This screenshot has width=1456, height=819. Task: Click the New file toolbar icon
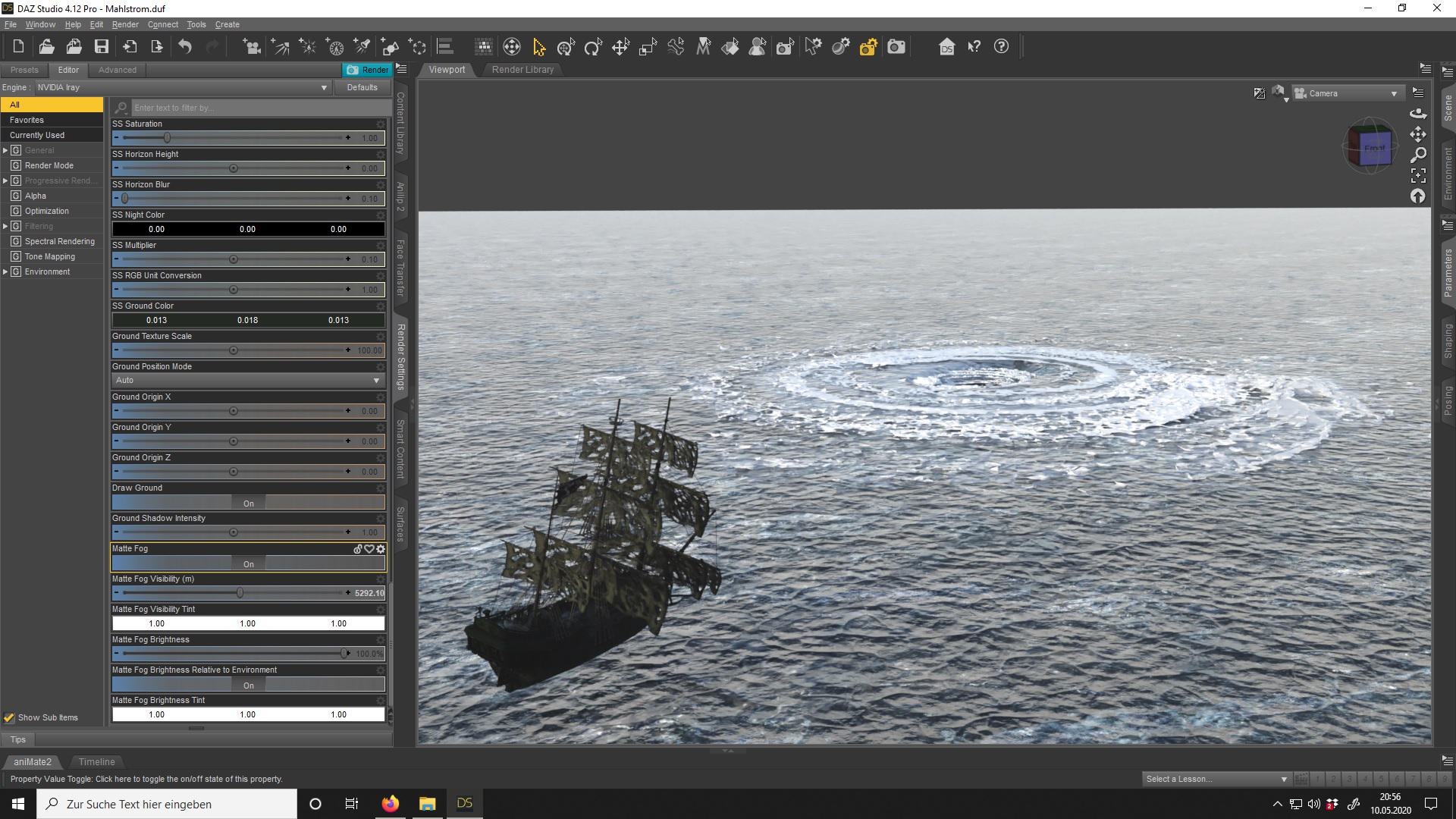pyautogui.click(x=18, y=47)
